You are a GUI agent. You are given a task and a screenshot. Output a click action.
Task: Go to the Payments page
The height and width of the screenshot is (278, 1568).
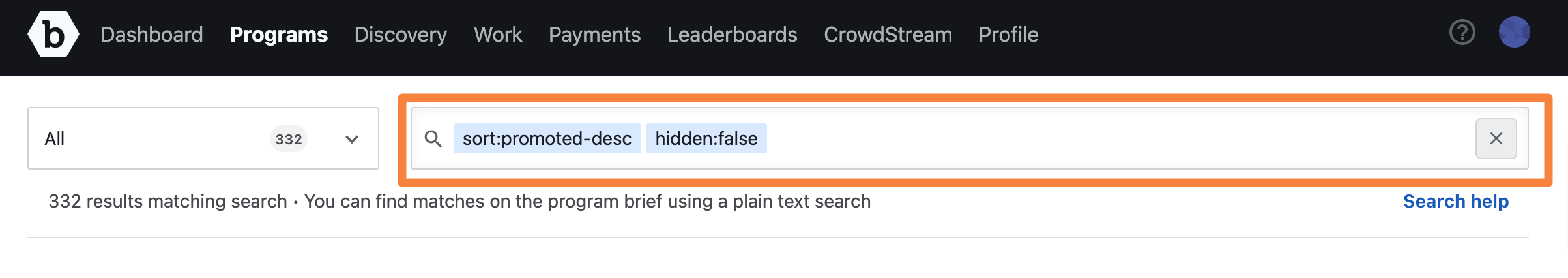[x=594, y=34]
